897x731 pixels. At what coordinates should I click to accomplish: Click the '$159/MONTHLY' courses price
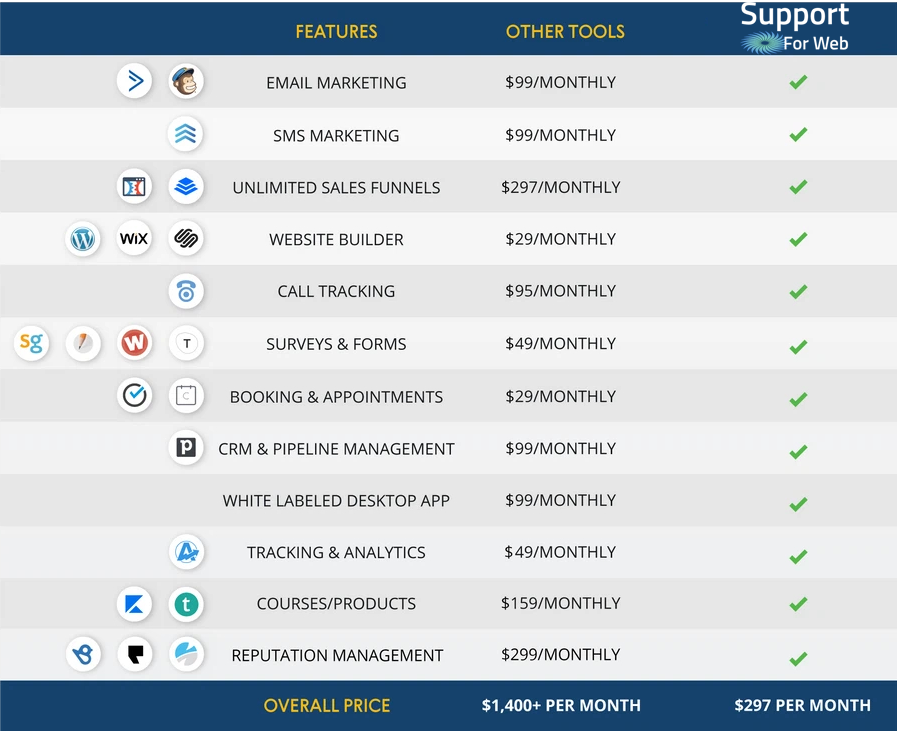coord(561,603)
